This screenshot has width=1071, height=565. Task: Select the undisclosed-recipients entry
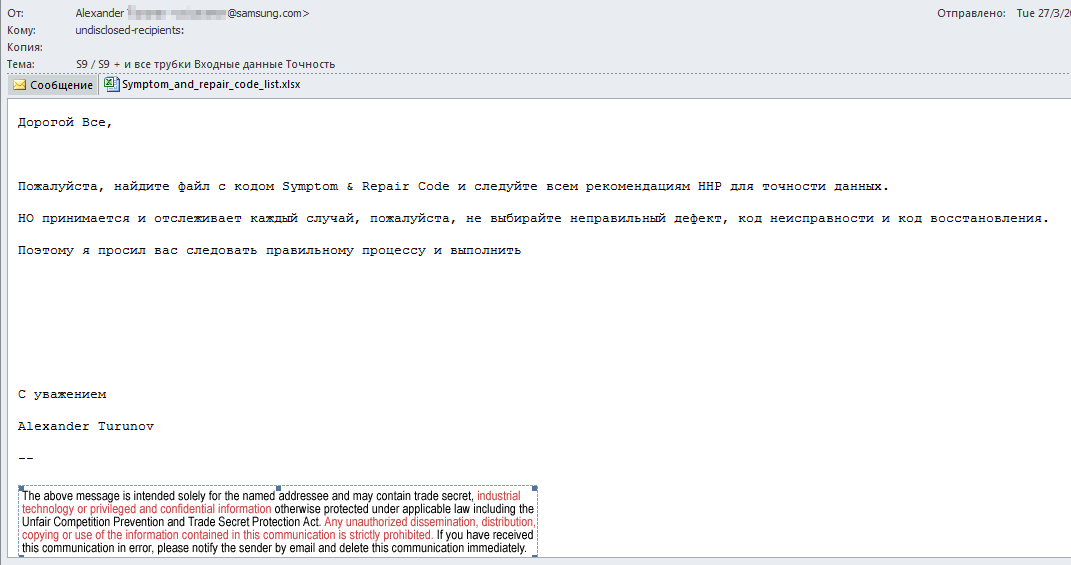coord(130,31)
